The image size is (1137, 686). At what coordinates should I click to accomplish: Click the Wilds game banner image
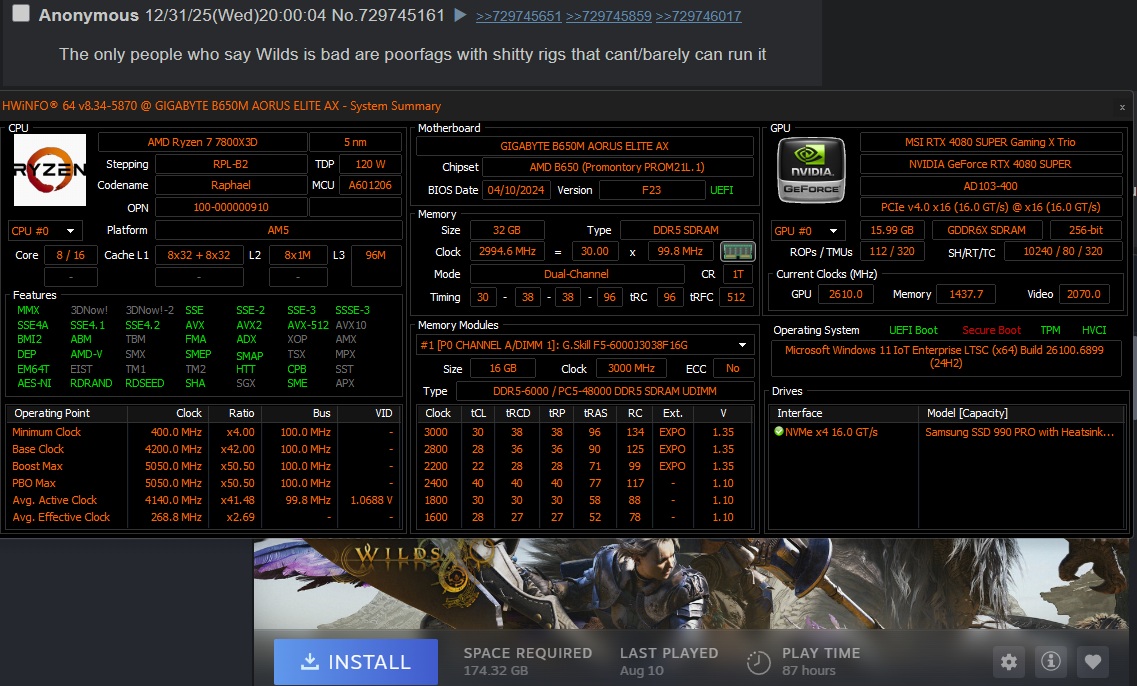coord(690,584)
